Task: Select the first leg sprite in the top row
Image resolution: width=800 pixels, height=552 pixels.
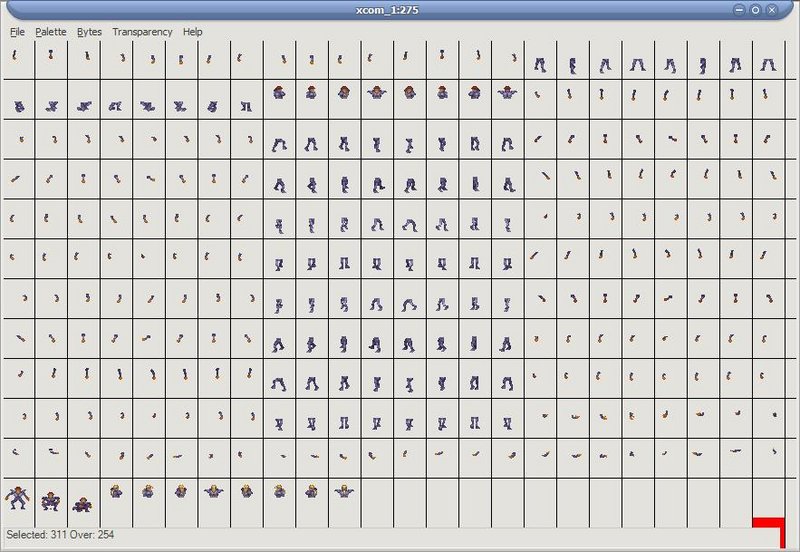Action: click(540, 65)
